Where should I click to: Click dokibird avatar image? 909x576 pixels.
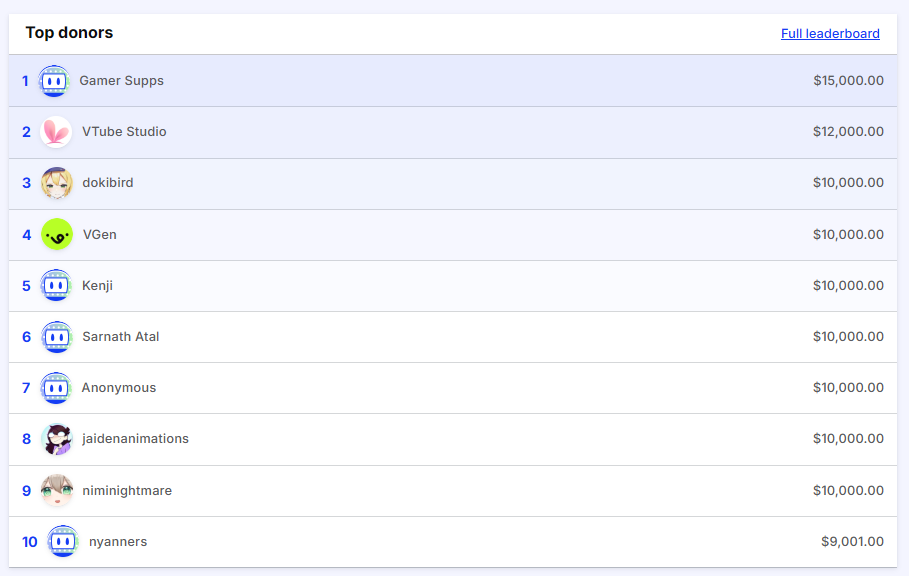(x=57, y=183)
